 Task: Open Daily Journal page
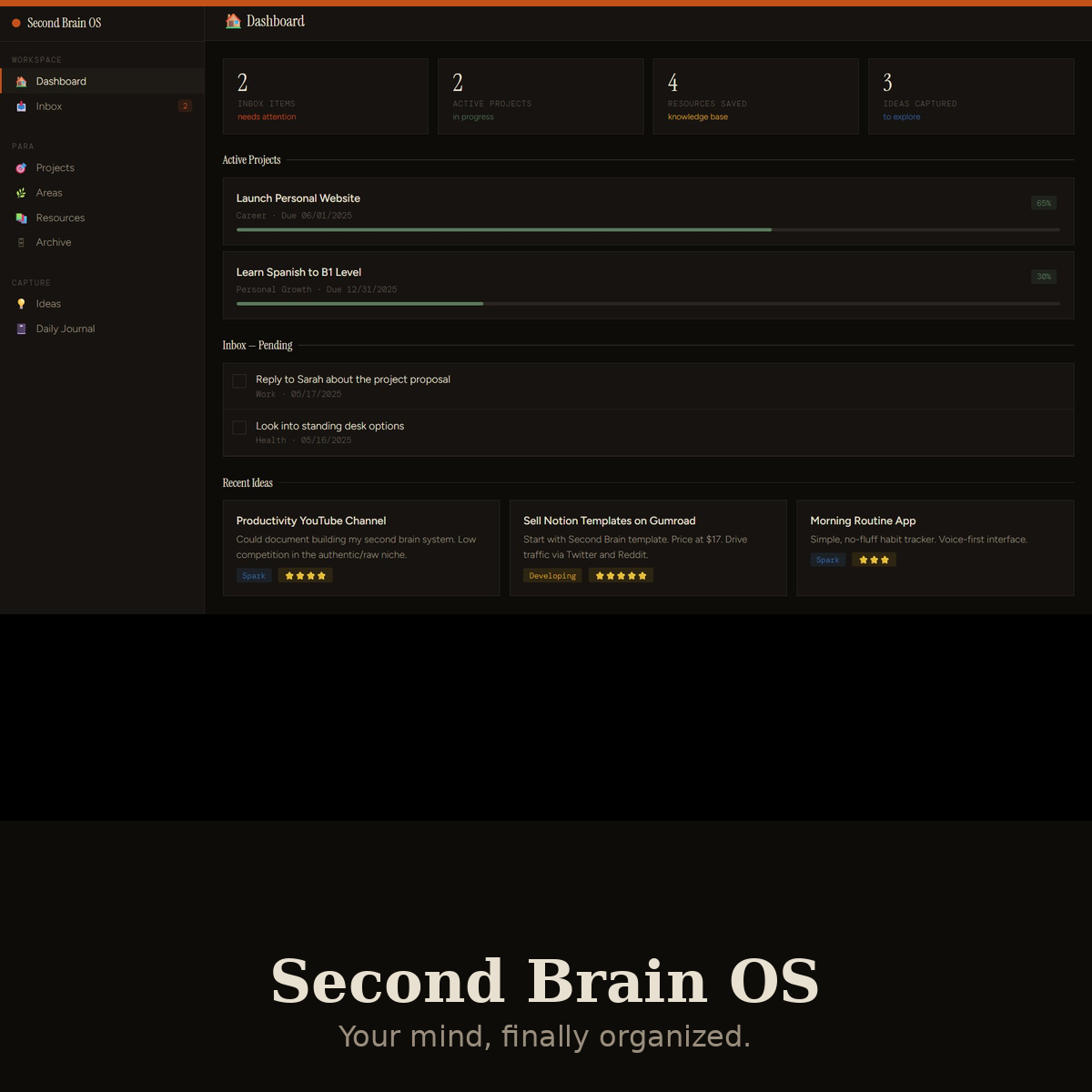[x=102, y=329]
